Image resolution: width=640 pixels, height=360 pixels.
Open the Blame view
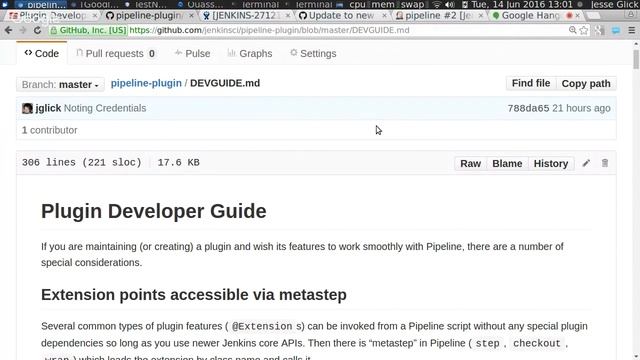click(x=507, y=163)
